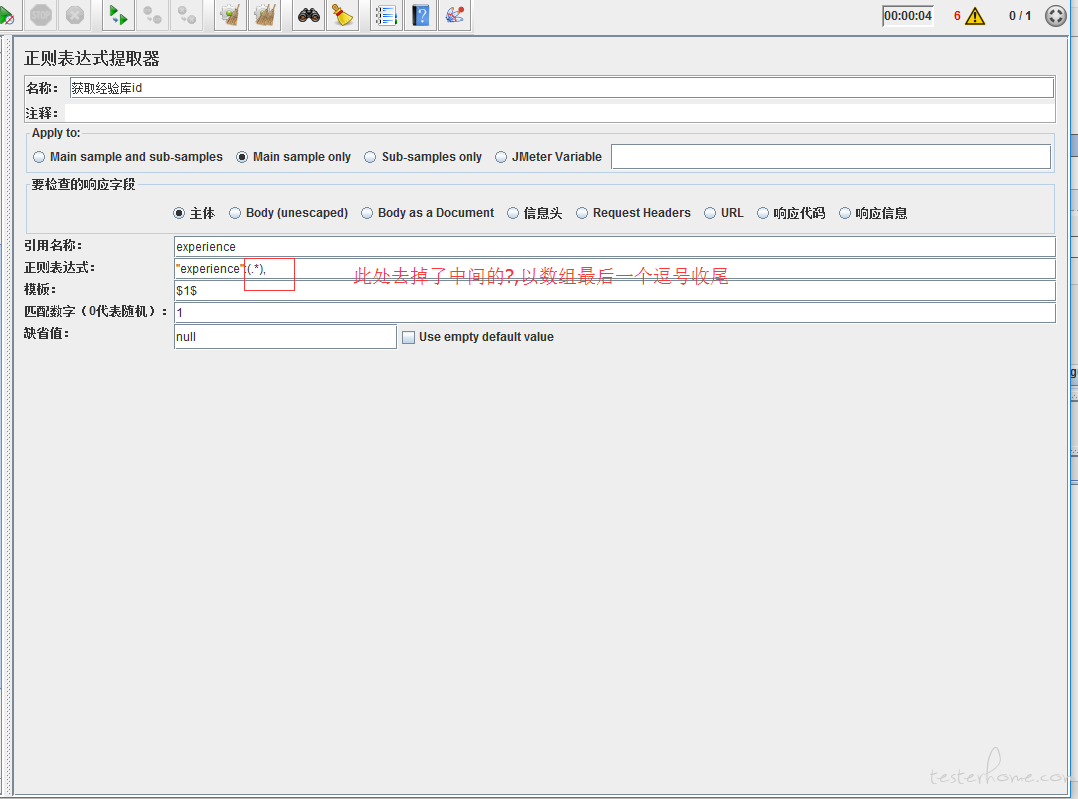This screenshot has width=1078, height=799.
Task: Reset search with the yellow broom icon
Action: coord(342,15)
